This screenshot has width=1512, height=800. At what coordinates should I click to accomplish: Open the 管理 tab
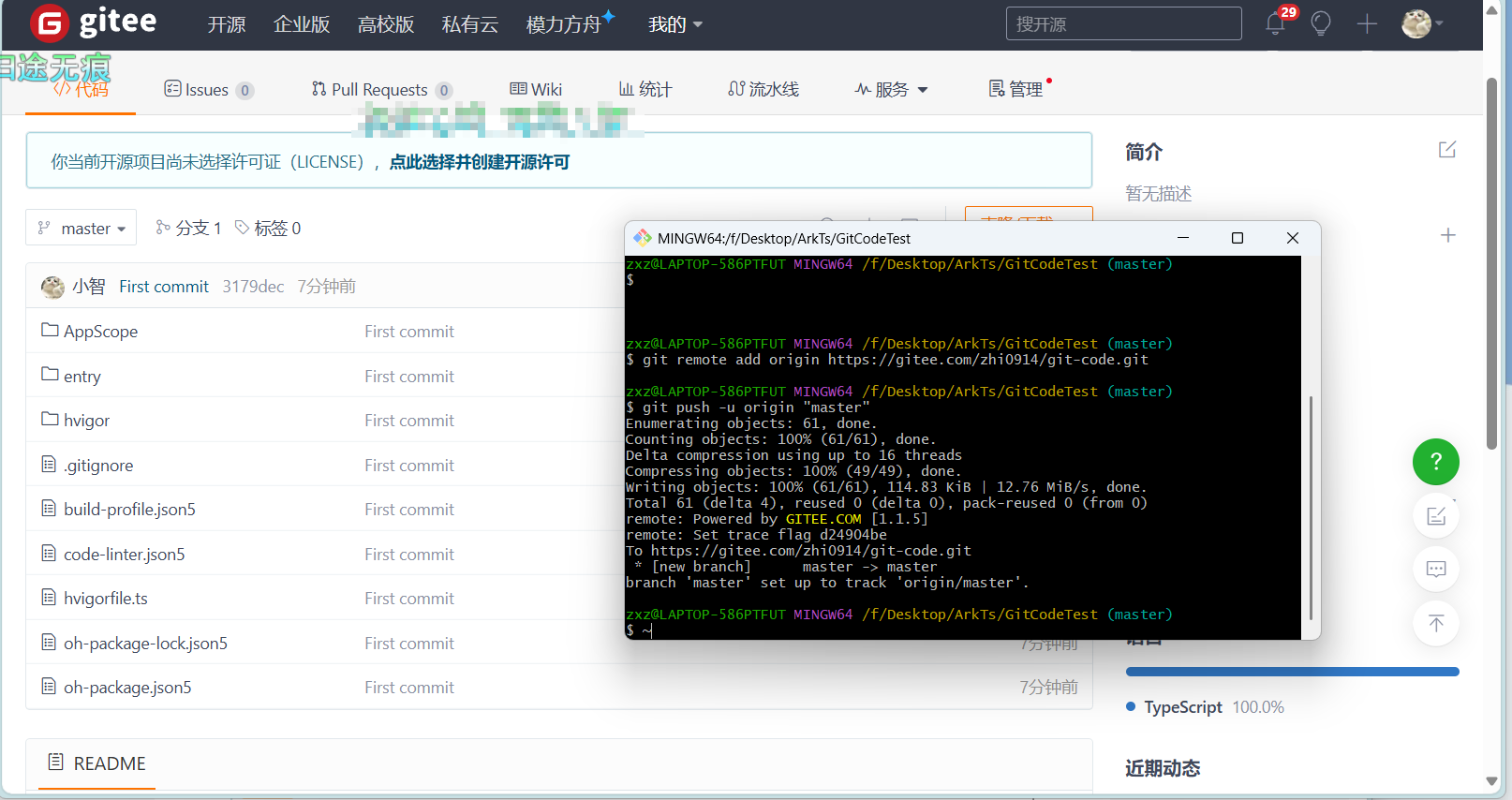pyautogui.click(x=1016, y=89)
